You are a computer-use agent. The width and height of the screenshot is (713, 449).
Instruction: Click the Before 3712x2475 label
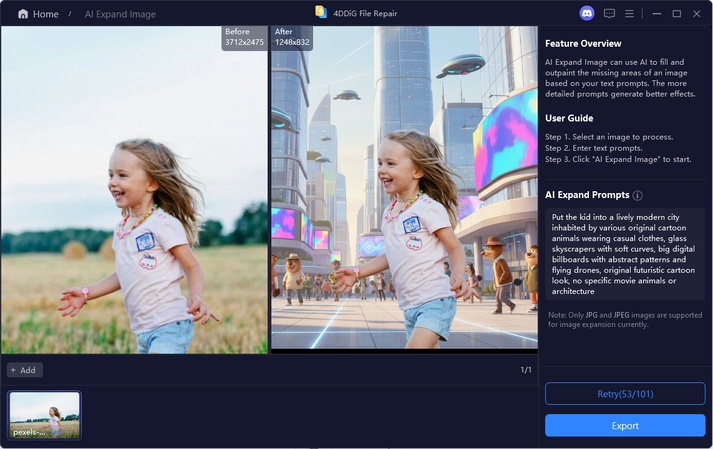[244, 37]
